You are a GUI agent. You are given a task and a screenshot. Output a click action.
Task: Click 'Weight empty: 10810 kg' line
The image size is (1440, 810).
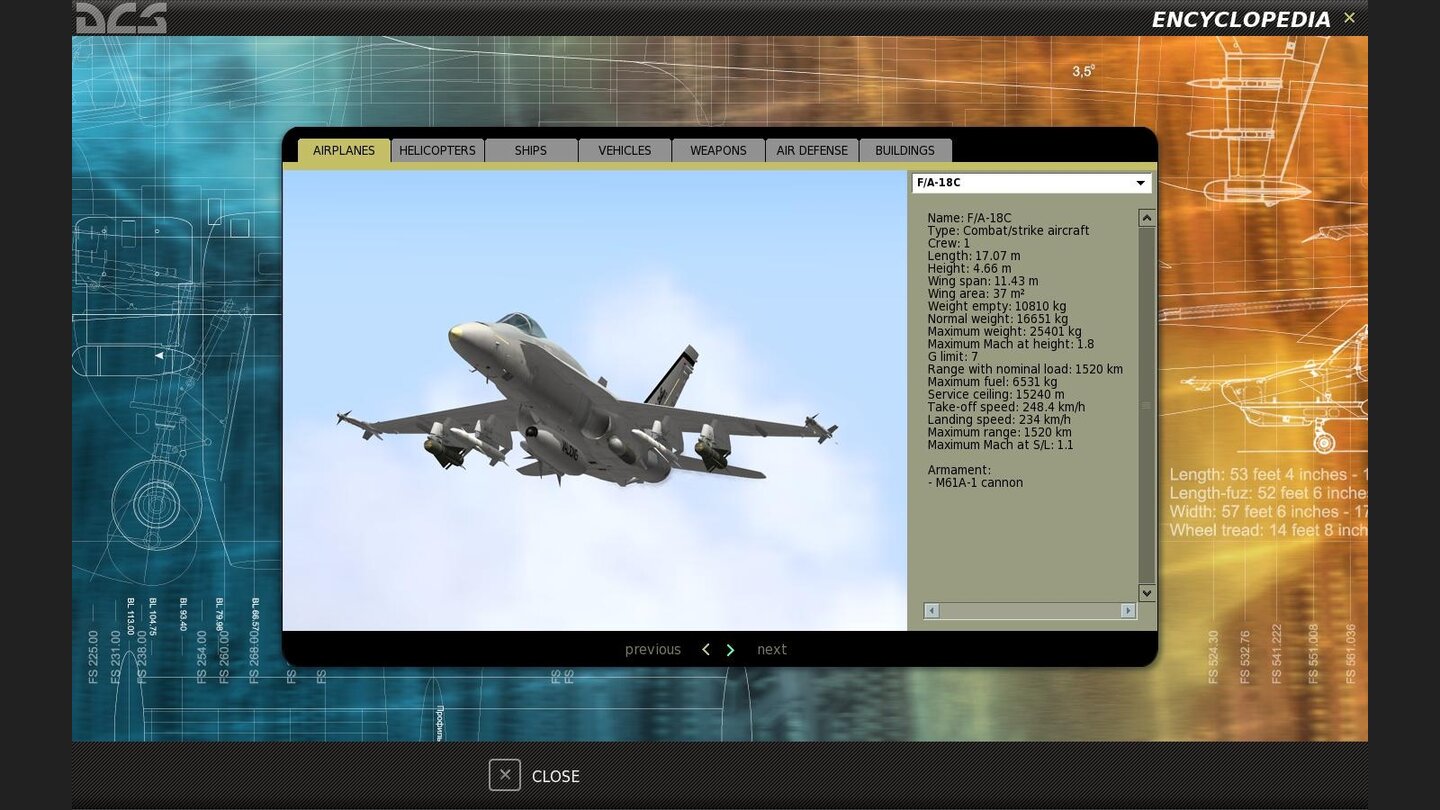point(997,306)
